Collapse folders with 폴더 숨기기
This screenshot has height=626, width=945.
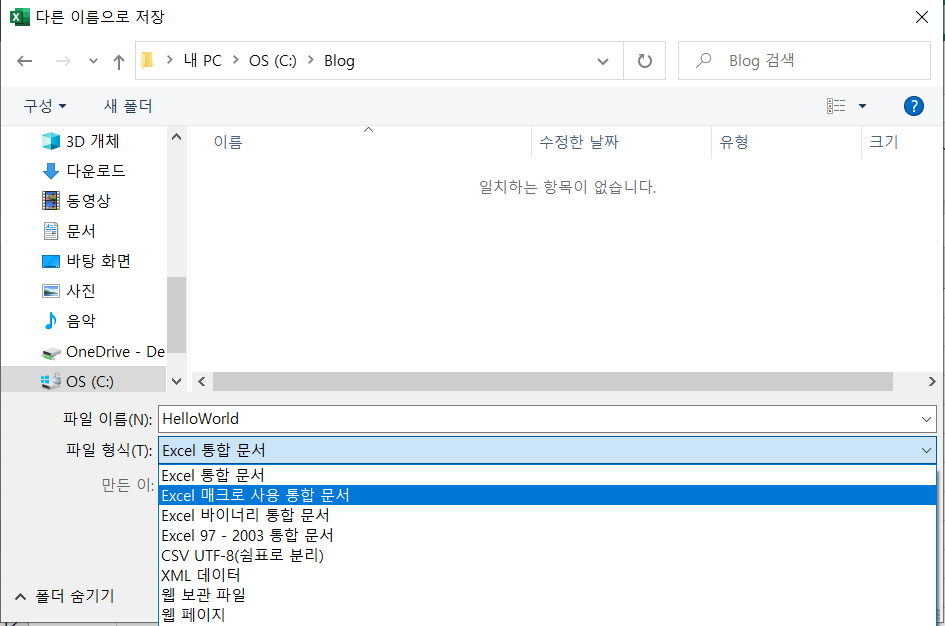point(64,596)
